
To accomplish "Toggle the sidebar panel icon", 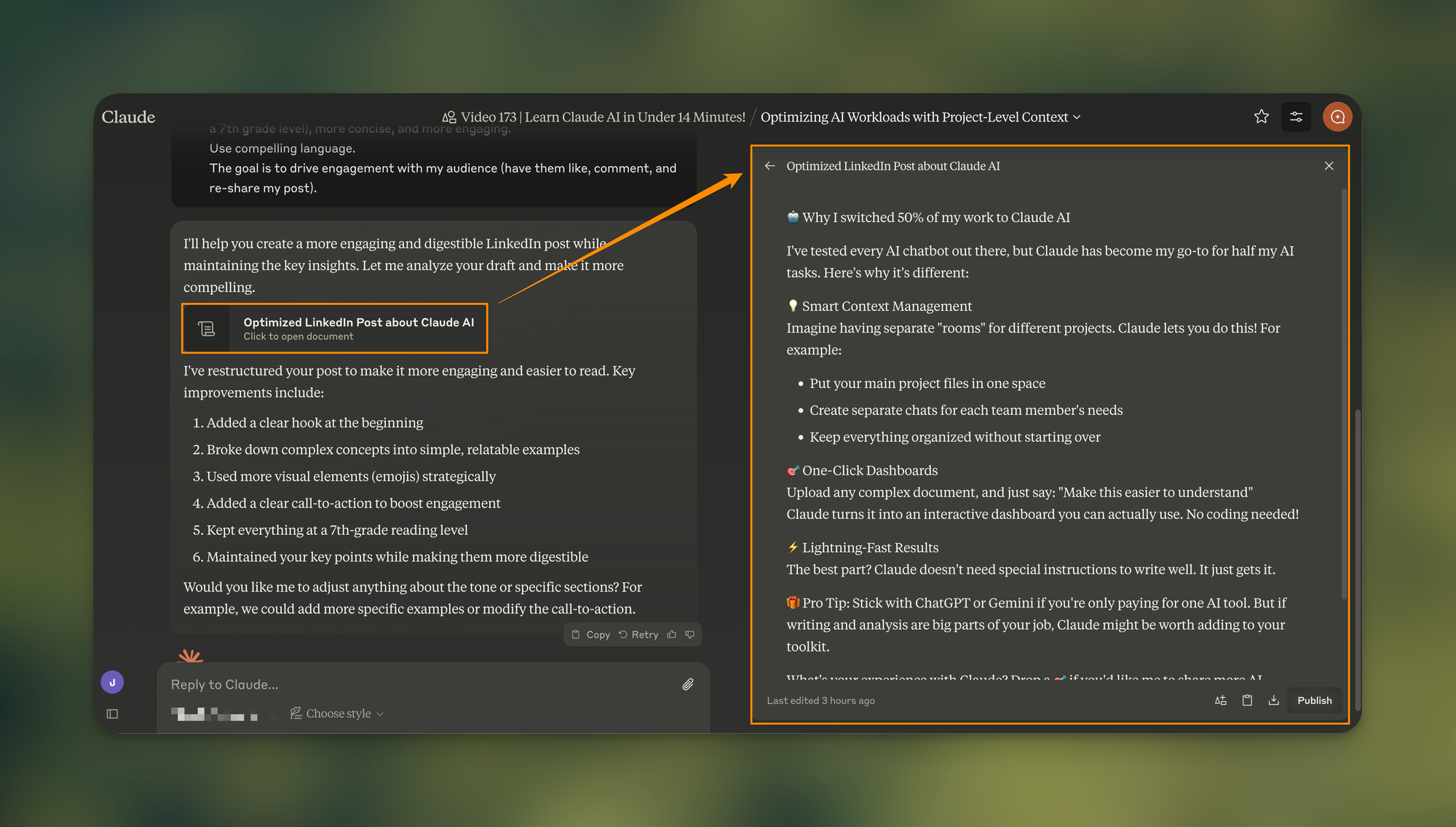I will (x=112, y=713).
